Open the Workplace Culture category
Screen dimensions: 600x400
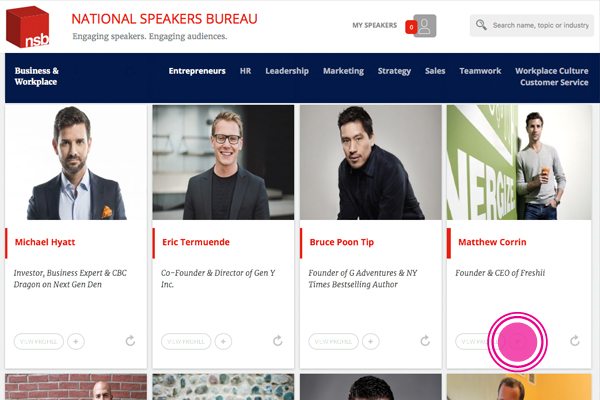551,71
